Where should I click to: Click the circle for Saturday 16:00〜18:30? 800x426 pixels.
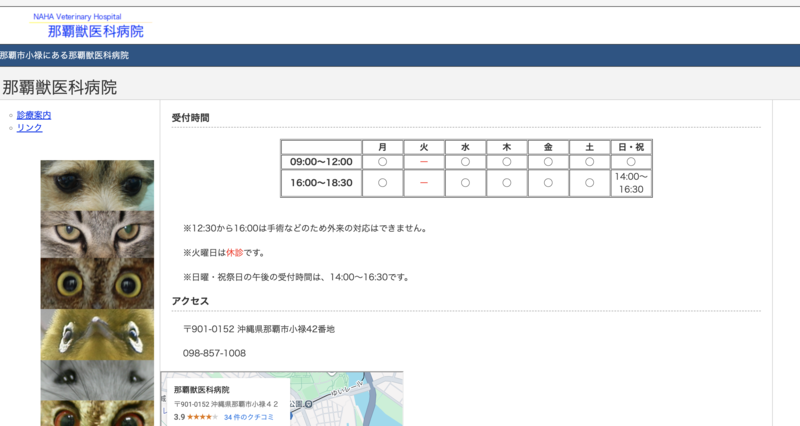tap(590, 183)
